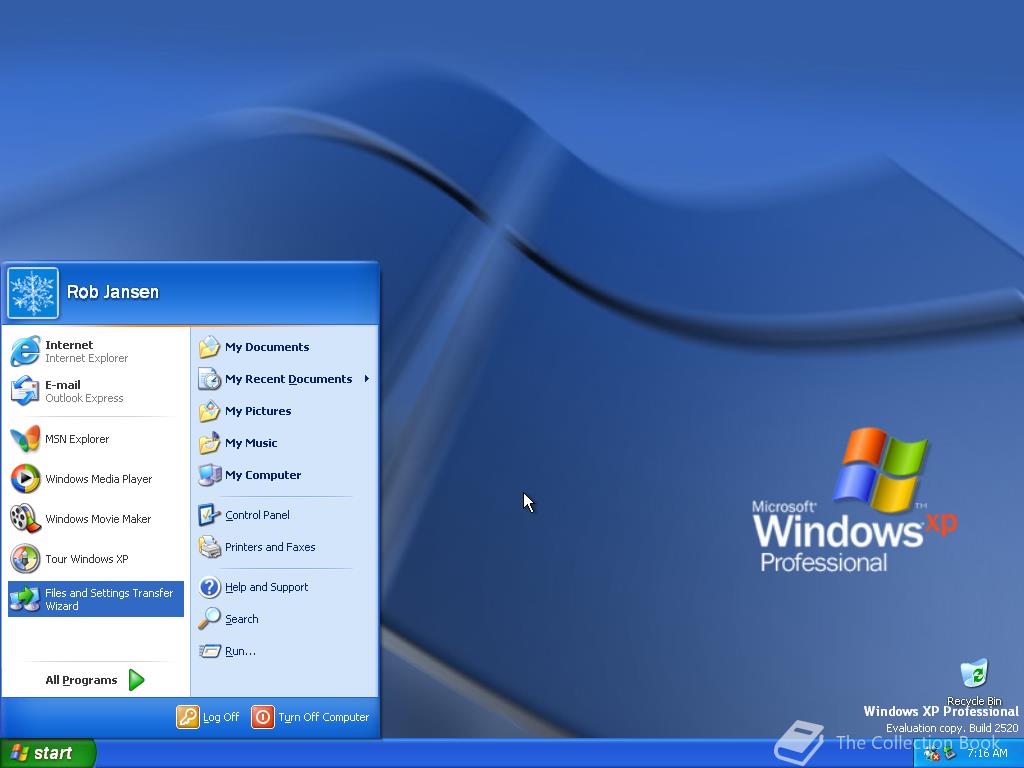Open Tour Windows XP
1024x768 pixels.
[x=96, y=559]
